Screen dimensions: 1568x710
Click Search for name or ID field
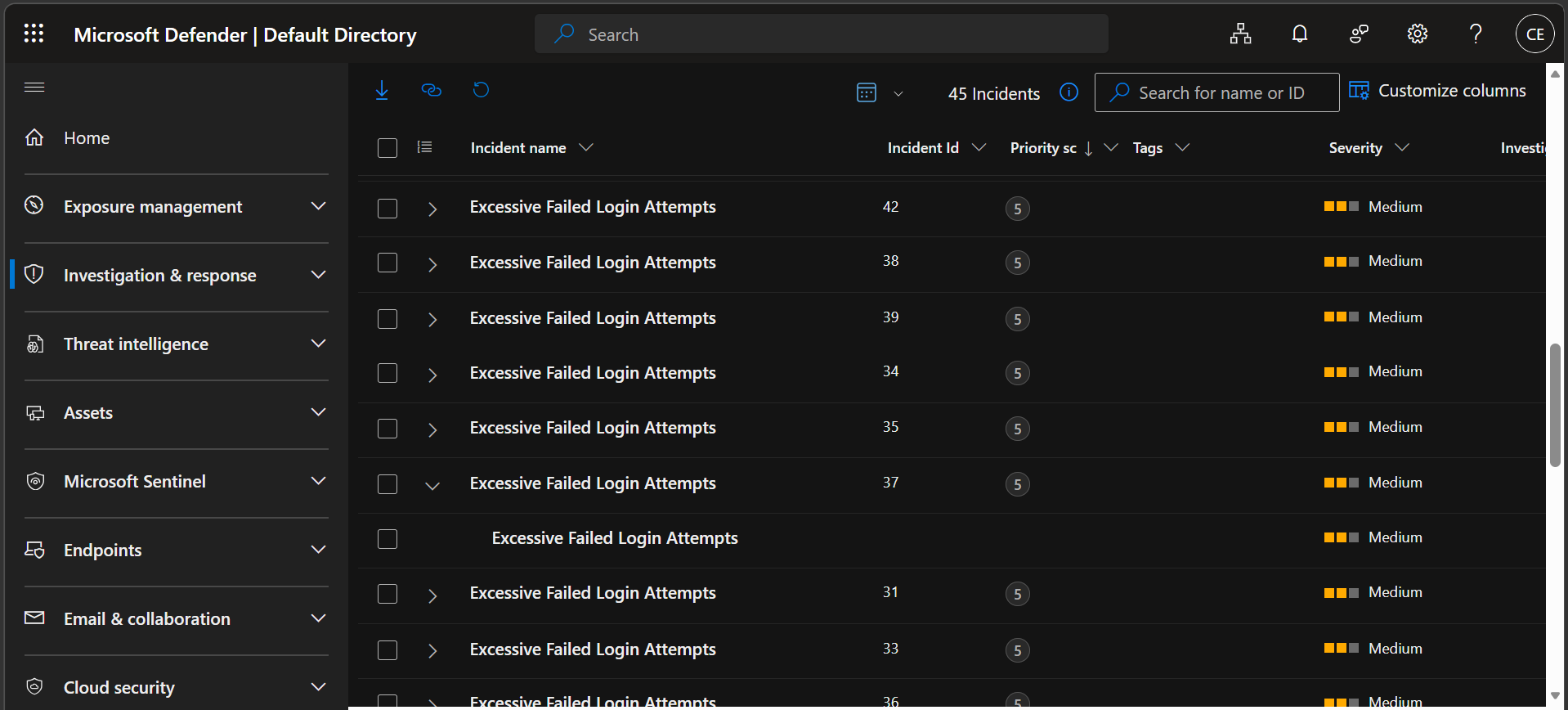[1216, 92]
